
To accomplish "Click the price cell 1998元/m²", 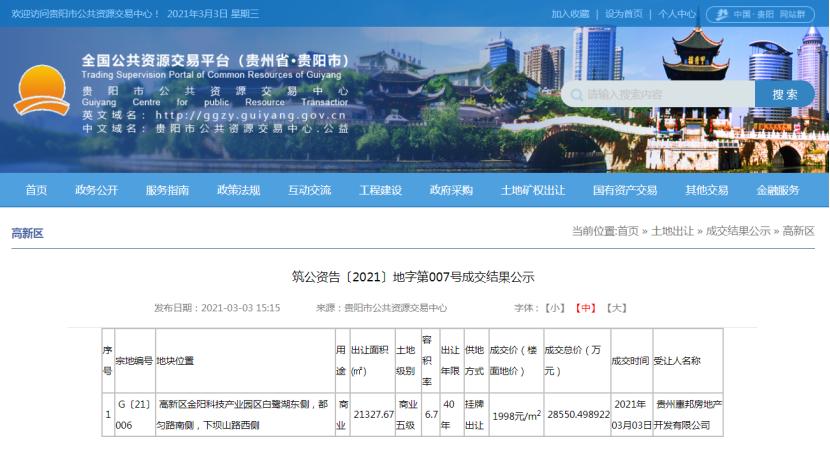I will [517, 415].
